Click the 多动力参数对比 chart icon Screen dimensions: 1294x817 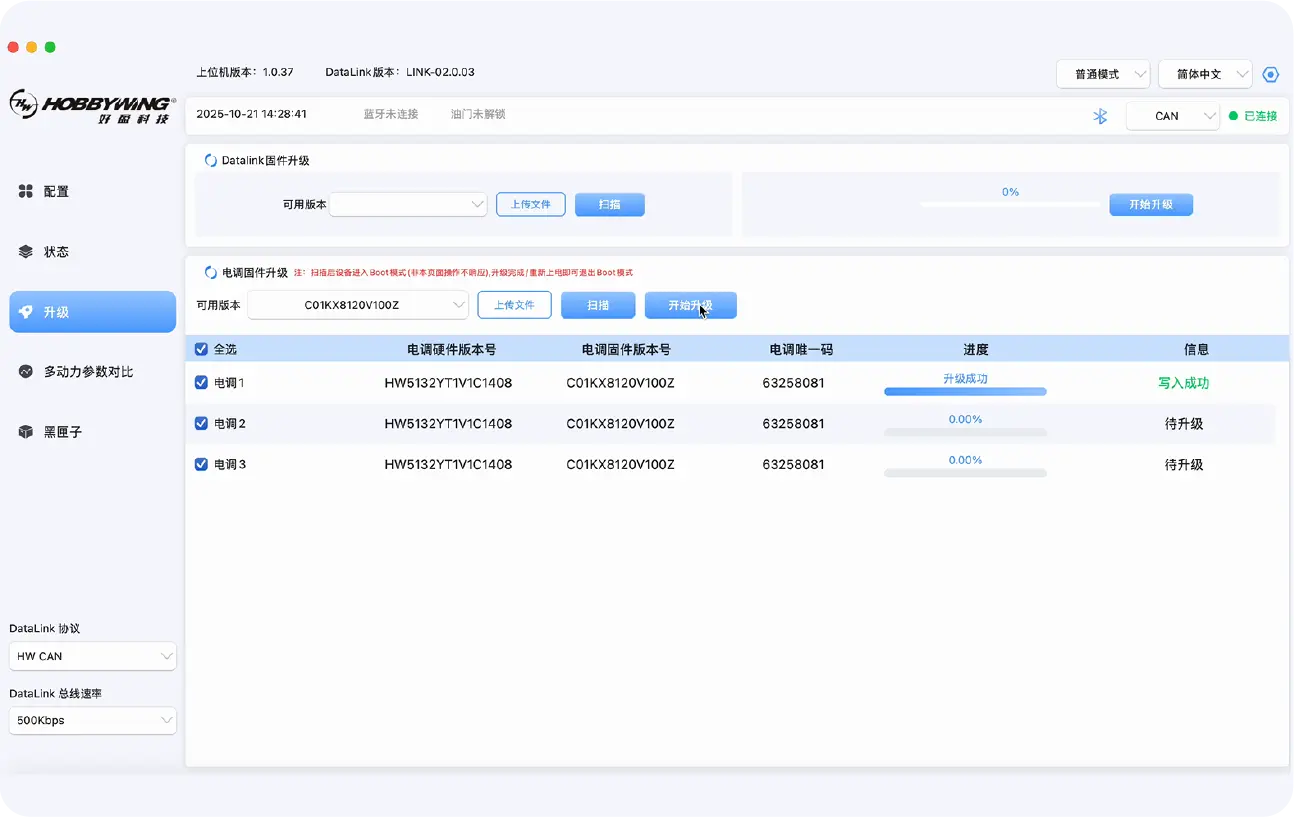point(26,372)
